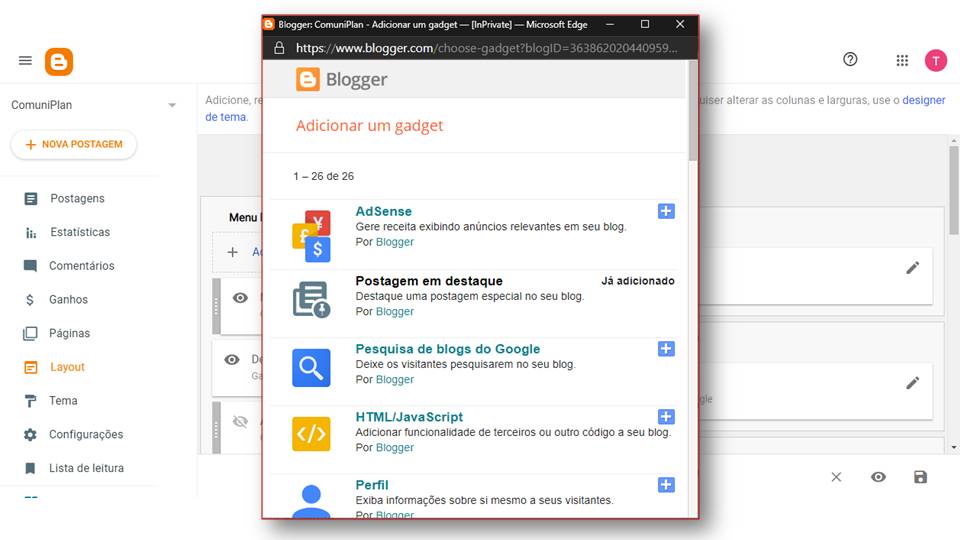Add Pesquisa de blogs do Google gadget
The width and height of the screenshot is (960, 540).
click(x=666, y=349)
